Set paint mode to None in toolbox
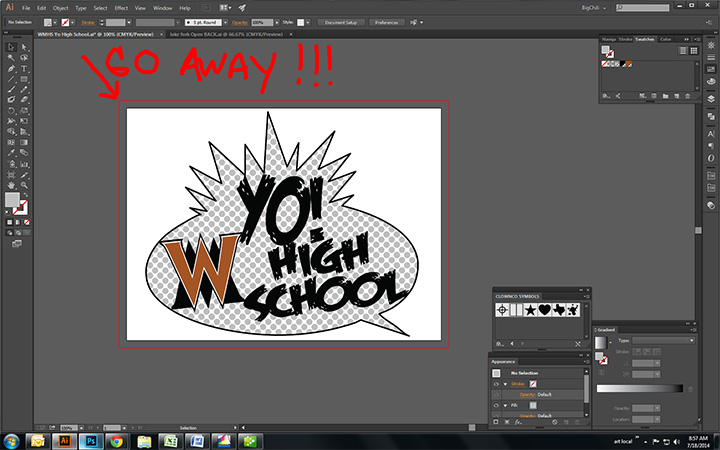This screenshot has width=720, height=450. 27,222
